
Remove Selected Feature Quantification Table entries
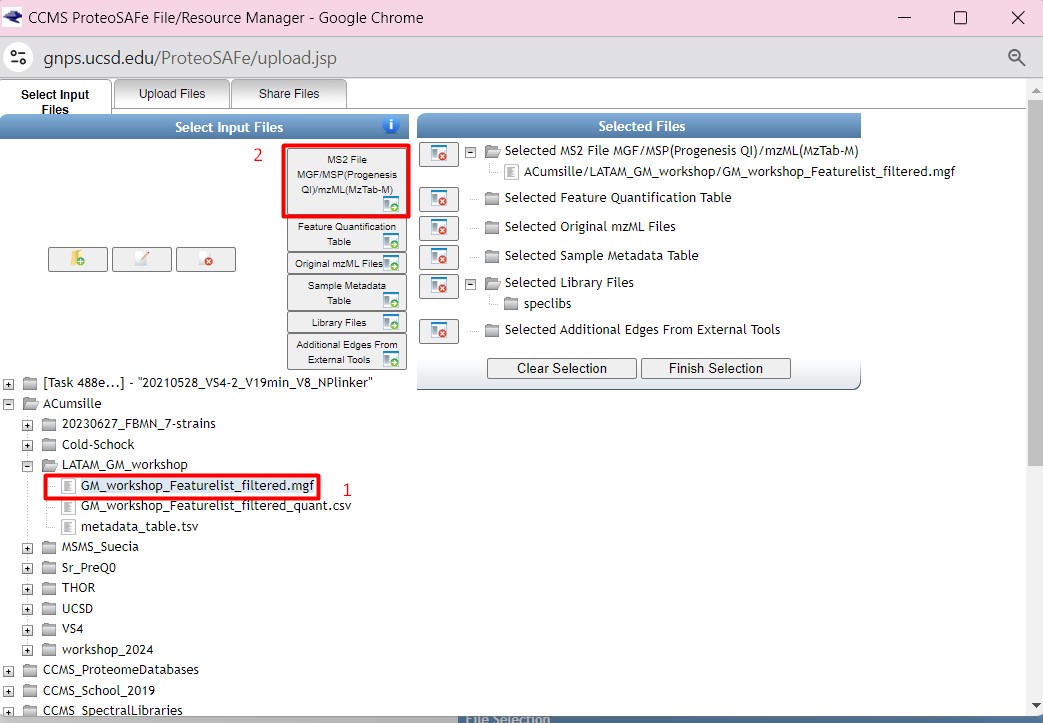(438, 199)
